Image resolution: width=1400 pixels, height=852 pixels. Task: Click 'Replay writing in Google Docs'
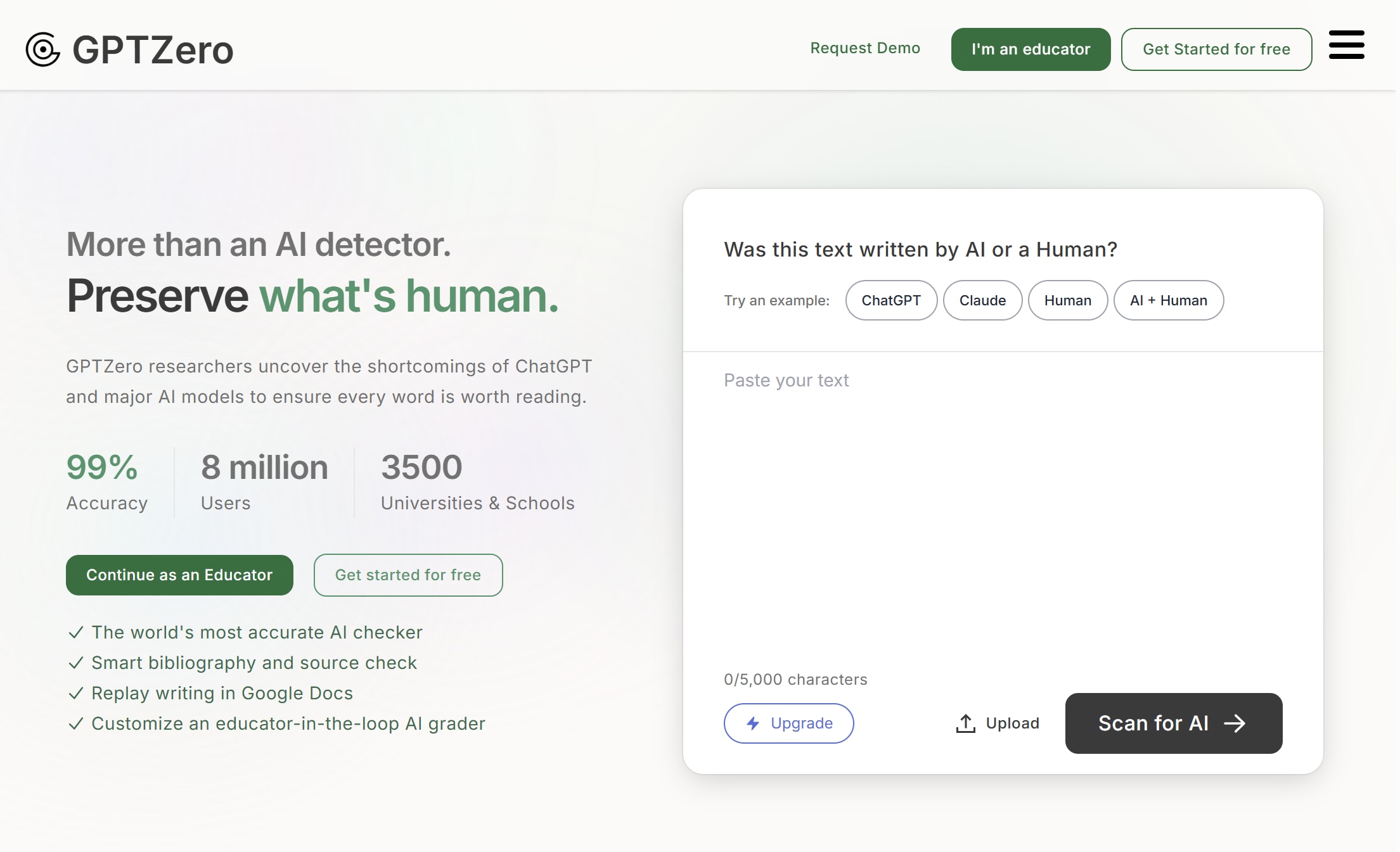pos(222,693)
